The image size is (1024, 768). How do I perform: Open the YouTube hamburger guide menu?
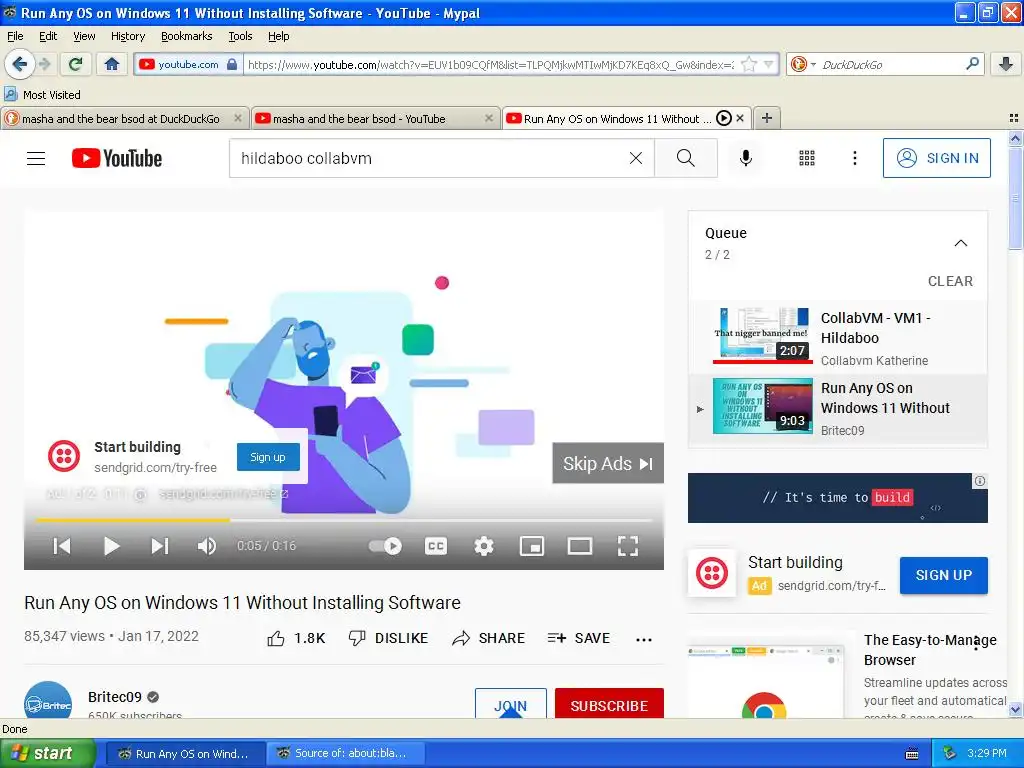[36, 159]
